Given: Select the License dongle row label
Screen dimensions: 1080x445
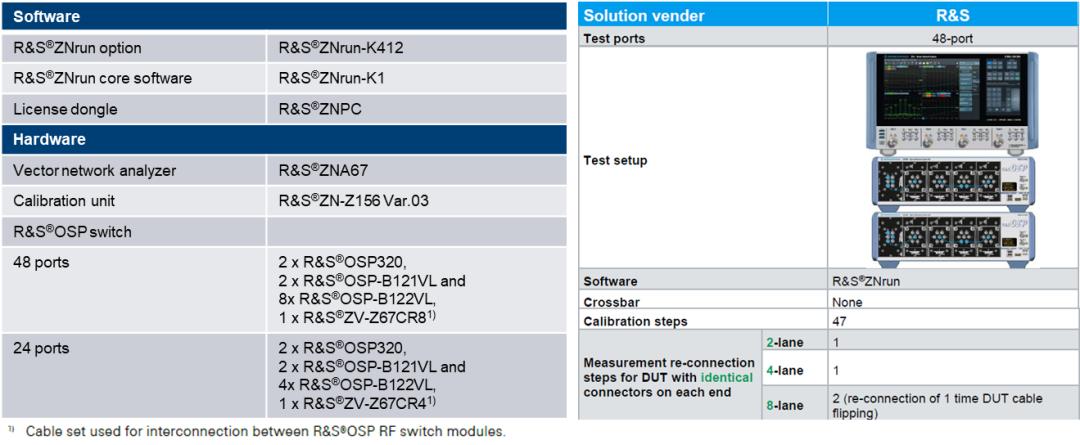Looking at the screenshot, I should click(x=65, y=108).
